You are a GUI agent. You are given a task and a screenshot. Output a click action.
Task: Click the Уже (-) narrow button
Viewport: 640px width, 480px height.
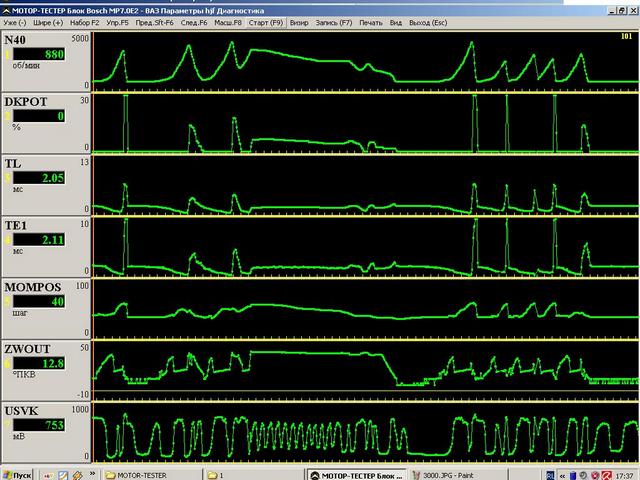(15, 21)
